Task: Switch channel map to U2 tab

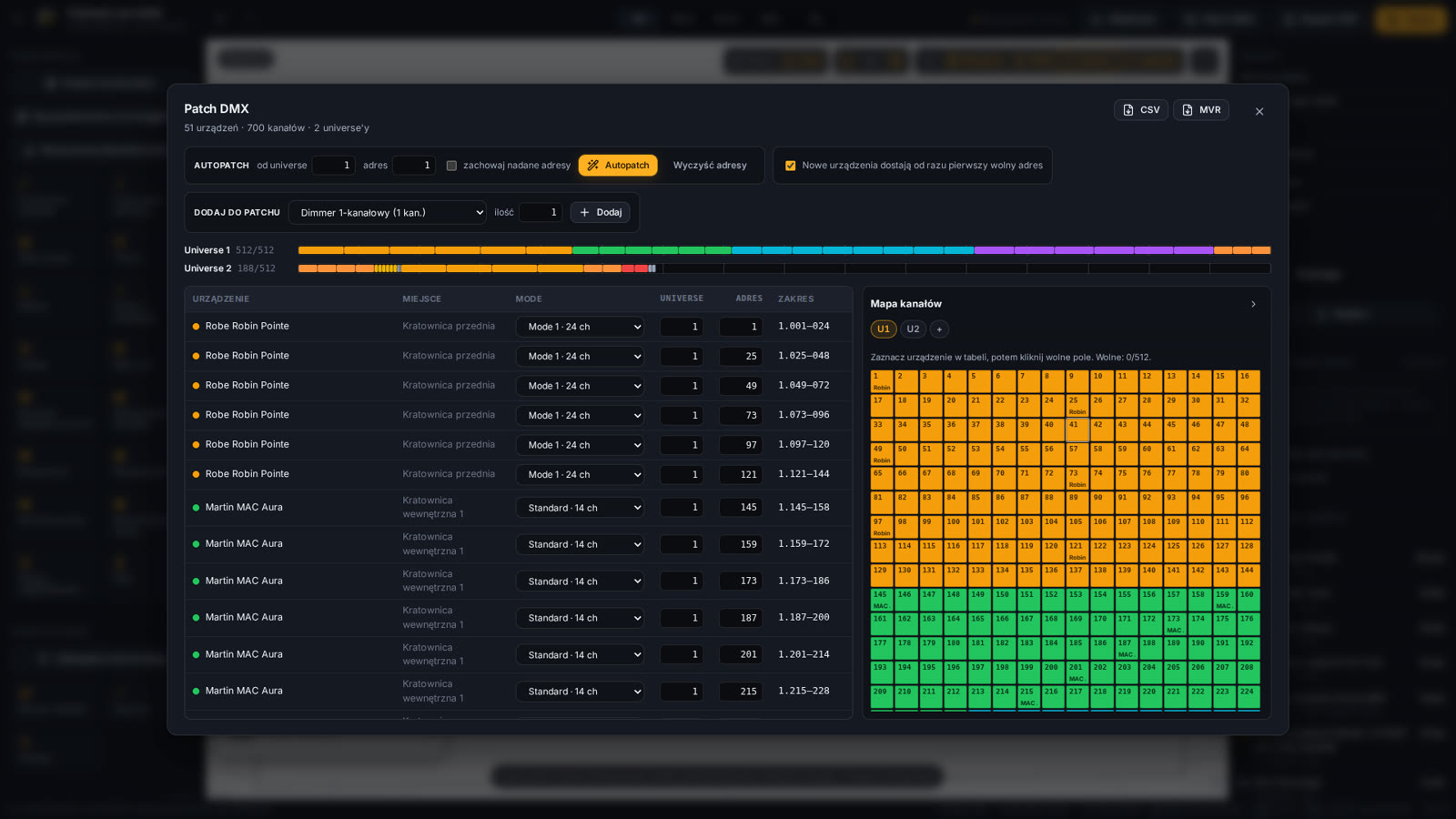Action: (913, 329)
